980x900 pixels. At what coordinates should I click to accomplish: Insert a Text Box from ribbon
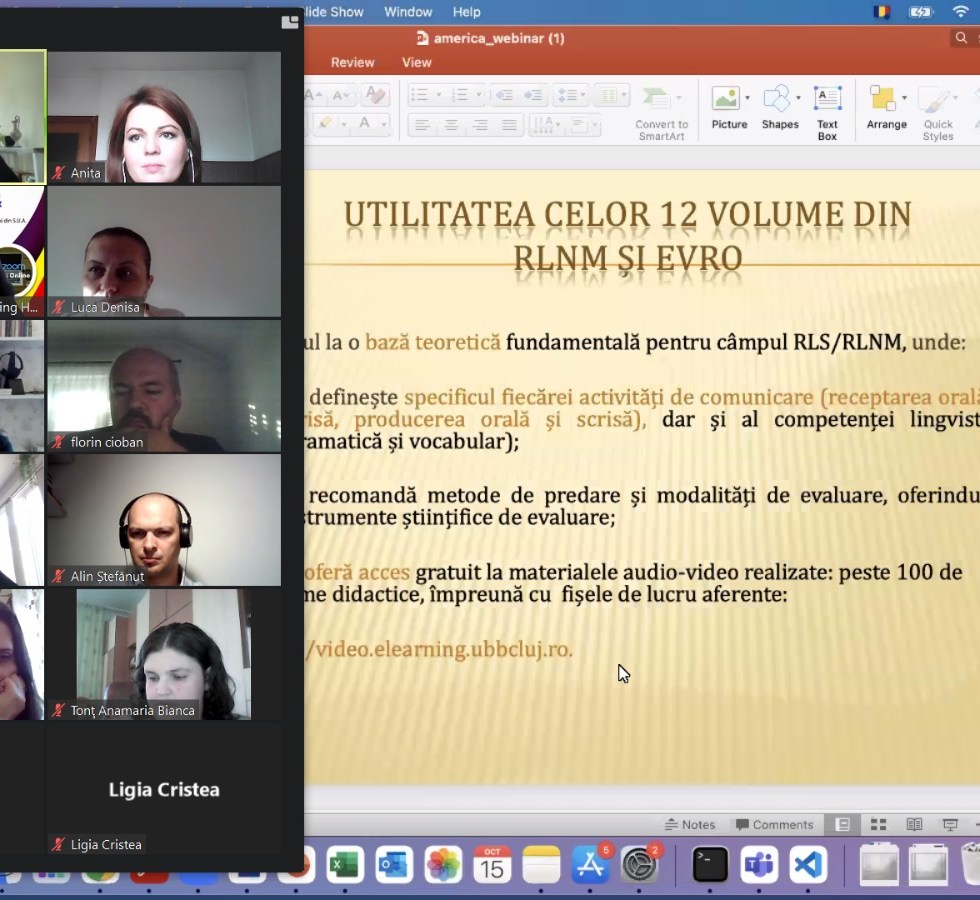tap(827, 99)
